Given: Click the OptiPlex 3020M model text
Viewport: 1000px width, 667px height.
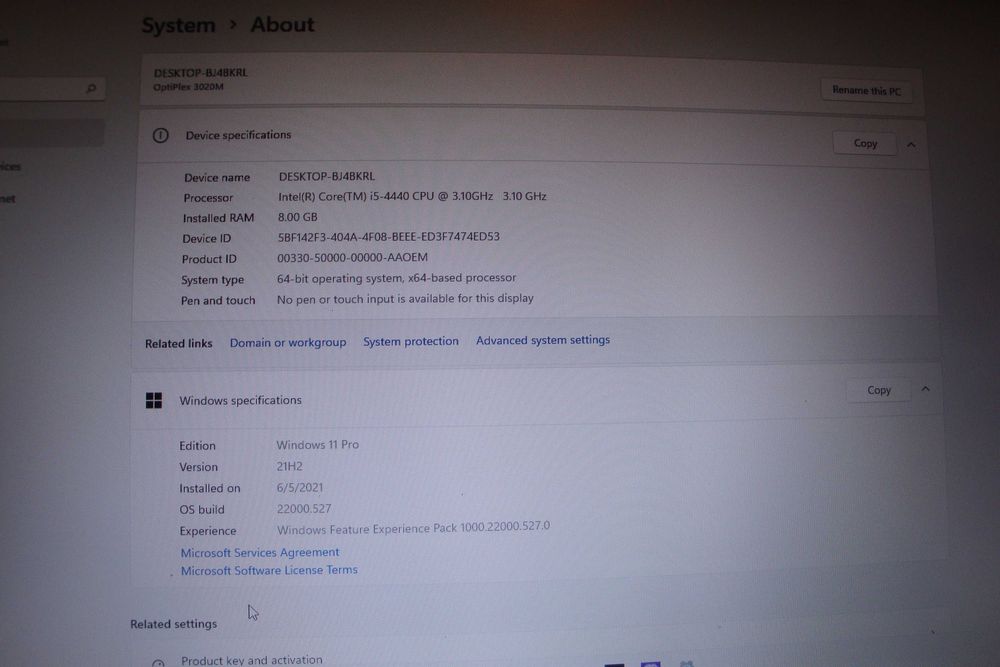Looking at the screenshot, I should tap(188, 87).
